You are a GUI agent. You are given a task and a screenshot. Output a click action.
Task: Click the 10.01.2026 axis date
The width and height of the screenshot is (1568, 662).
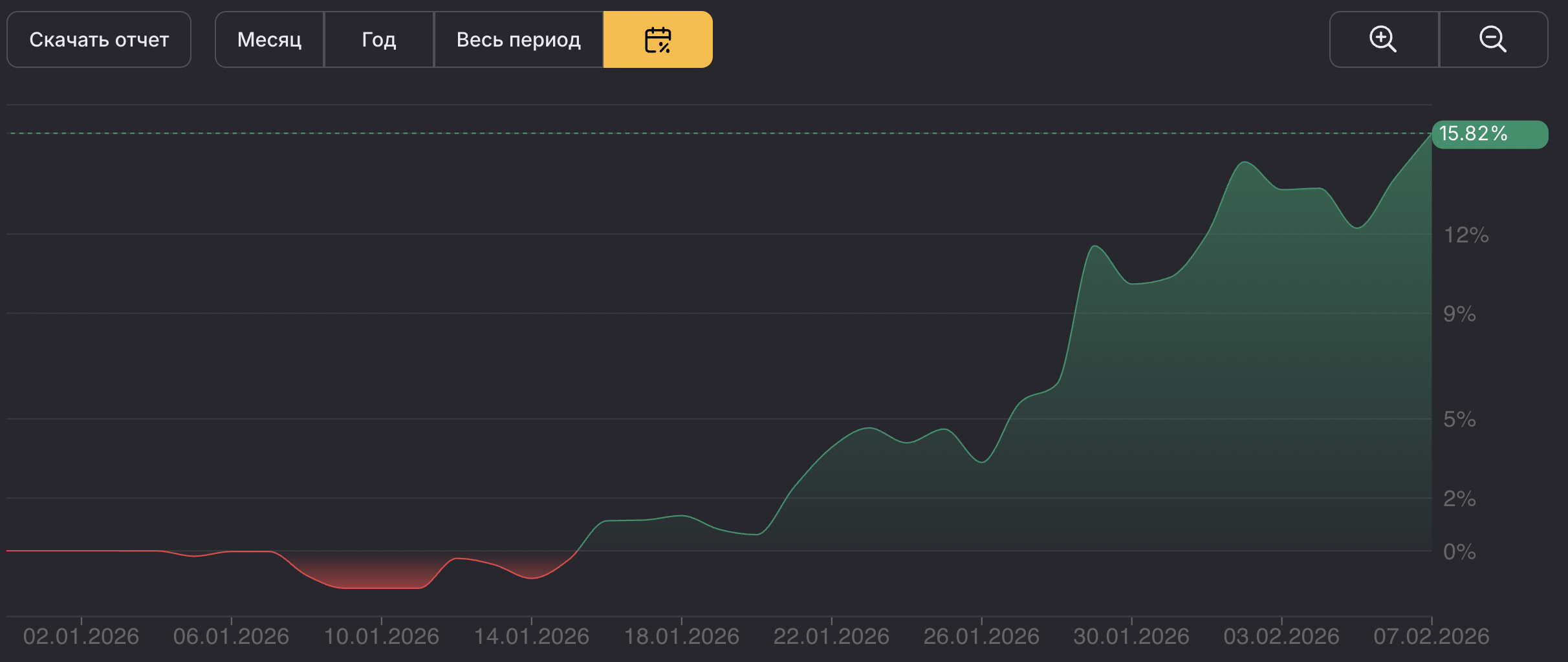tap(381, 636)
